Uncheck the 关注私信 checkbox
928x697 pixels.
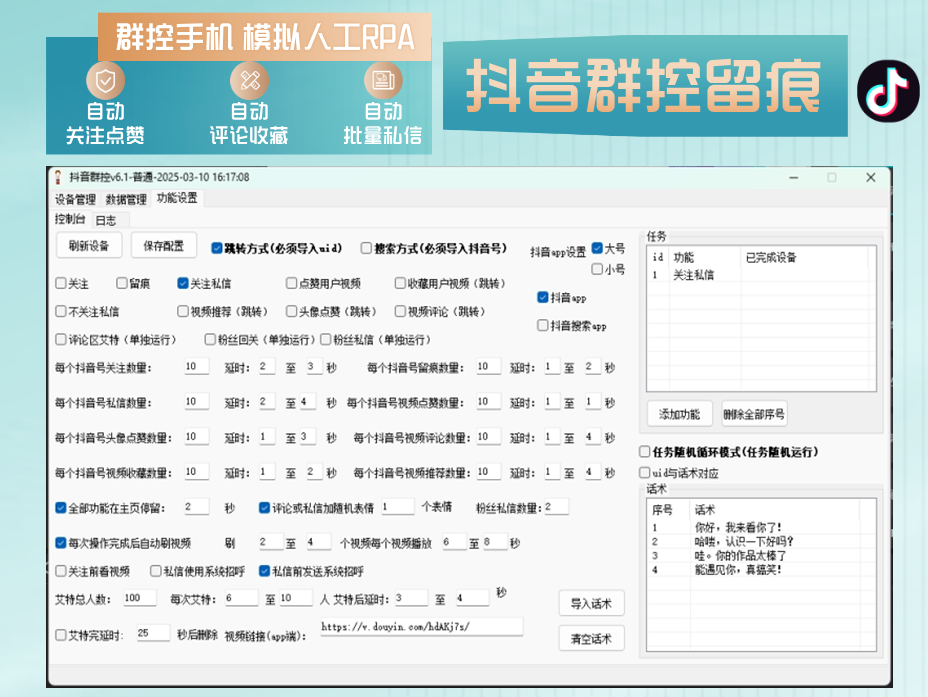(x=183, y=283)
